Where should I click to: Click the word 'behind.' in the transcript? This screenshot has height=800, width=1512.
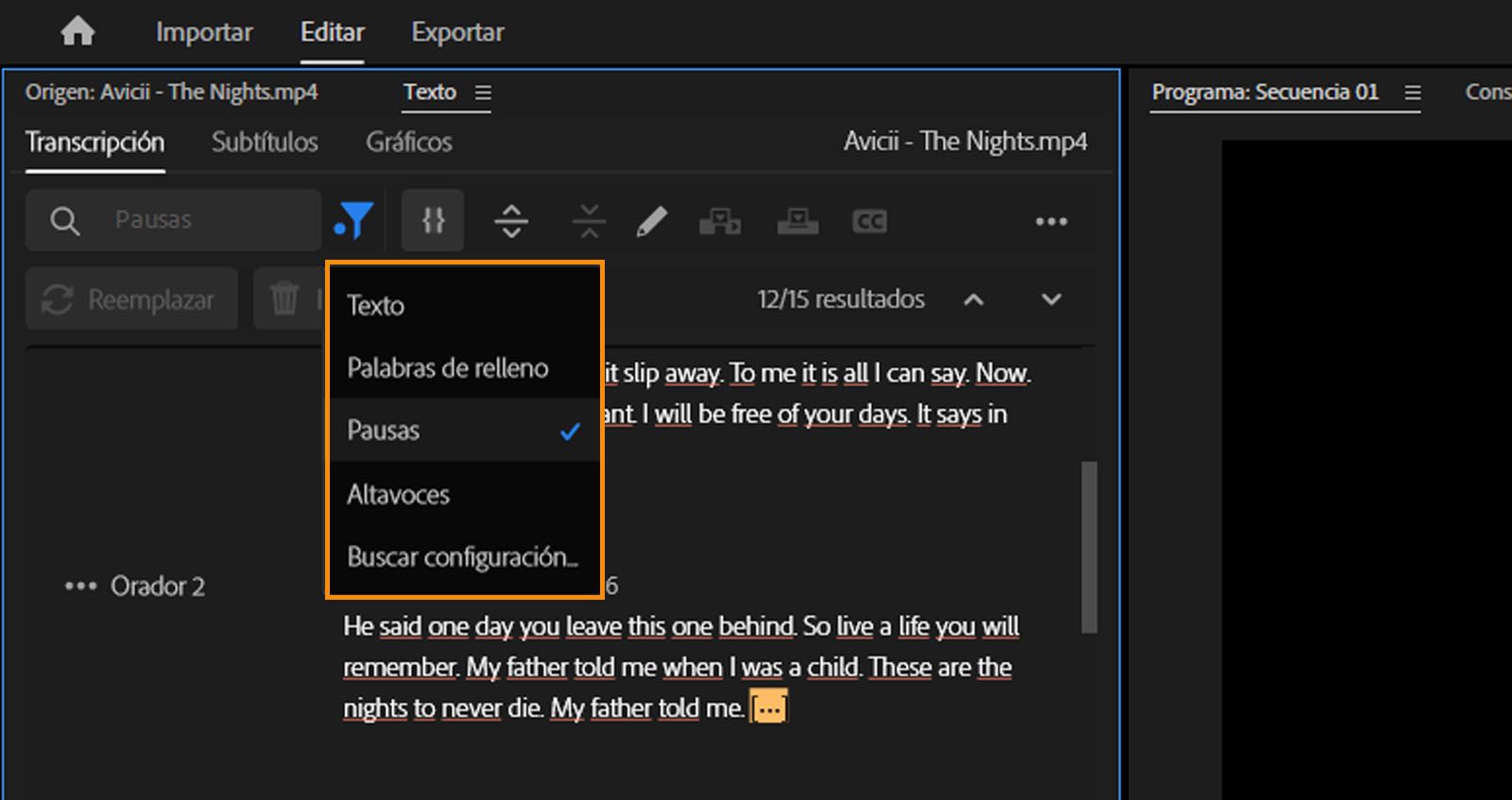(757, 626)
